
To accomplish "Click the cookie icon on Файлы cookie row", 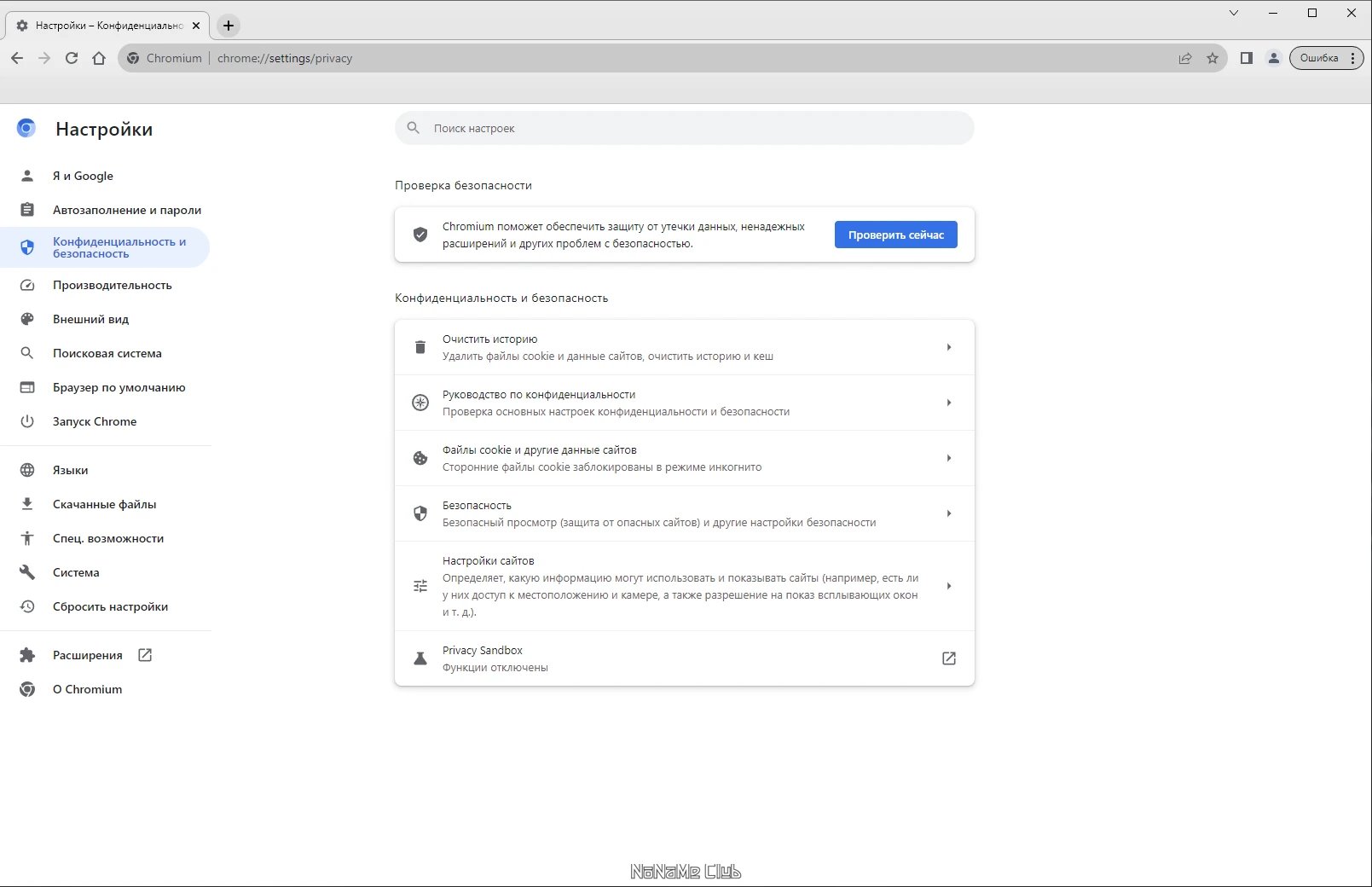I will coord(420,458).
